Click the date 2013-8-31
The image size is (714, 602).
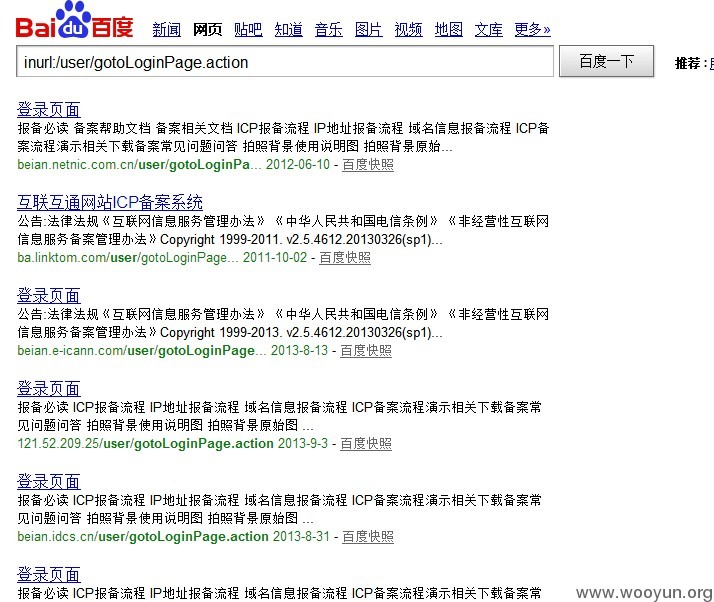click(x=301, y=536)
